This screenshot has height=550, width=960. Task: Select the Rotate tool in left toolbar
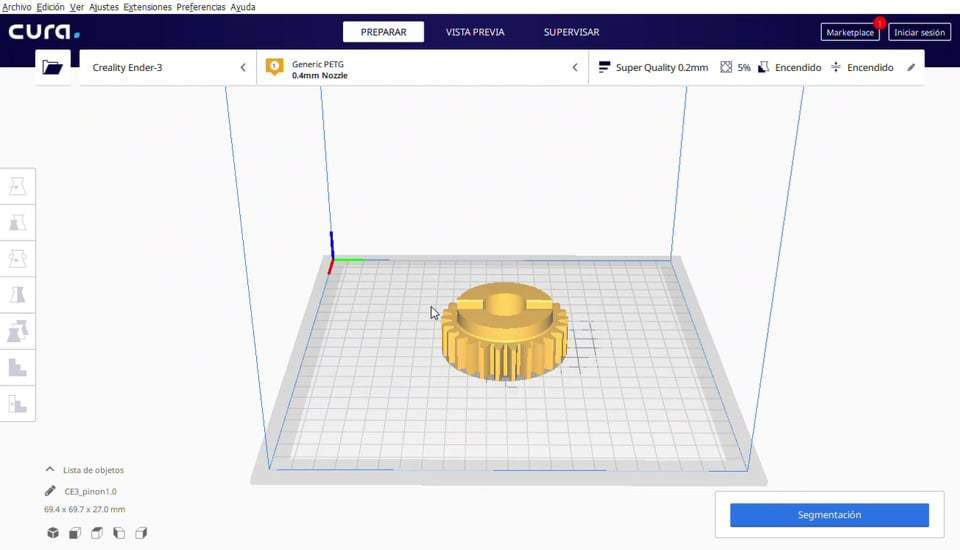18,258
